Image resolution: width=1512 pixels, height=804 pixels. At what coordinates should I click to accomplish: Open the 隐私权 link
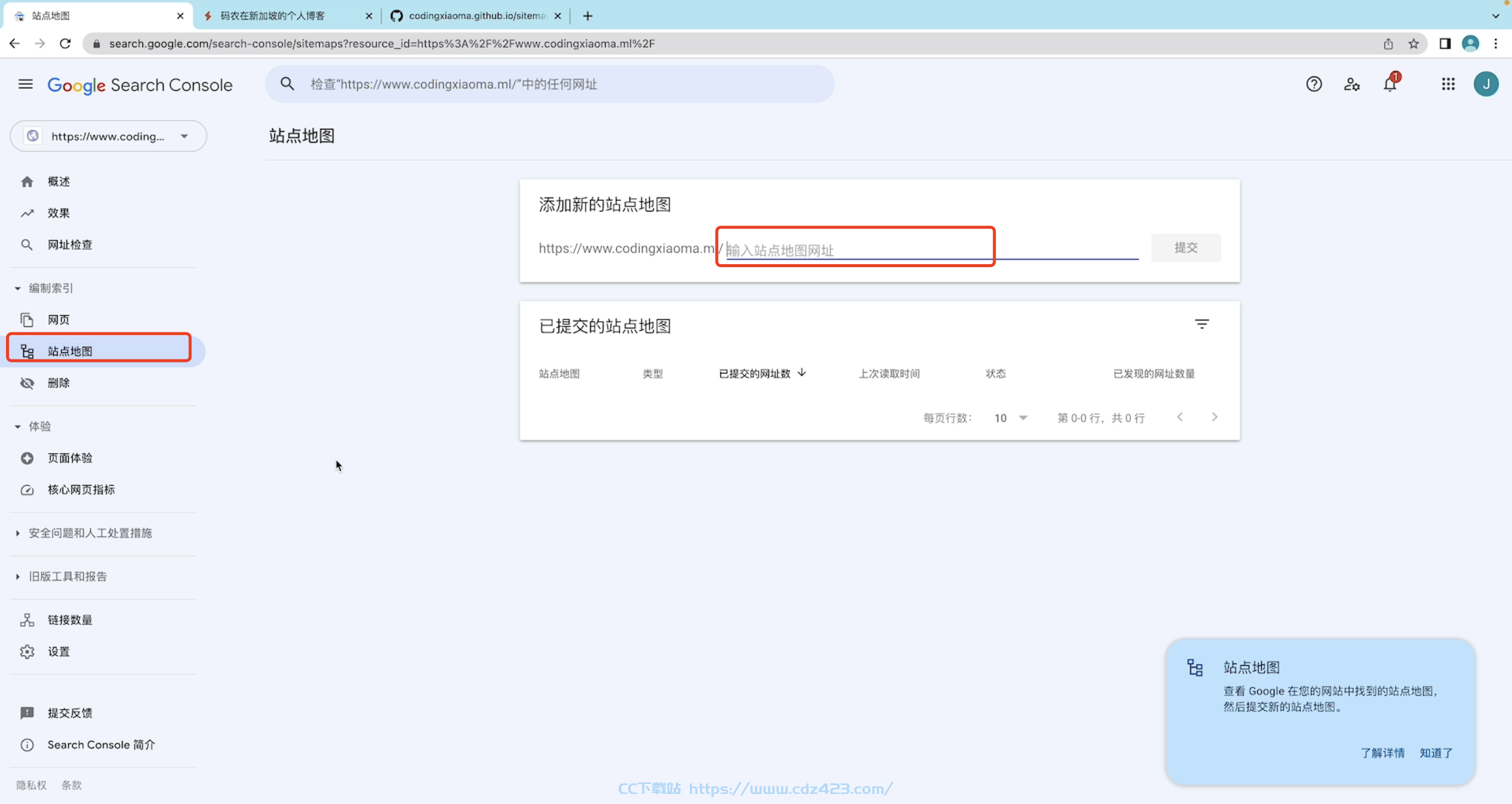pyautogui.click(x=31, y=785)
